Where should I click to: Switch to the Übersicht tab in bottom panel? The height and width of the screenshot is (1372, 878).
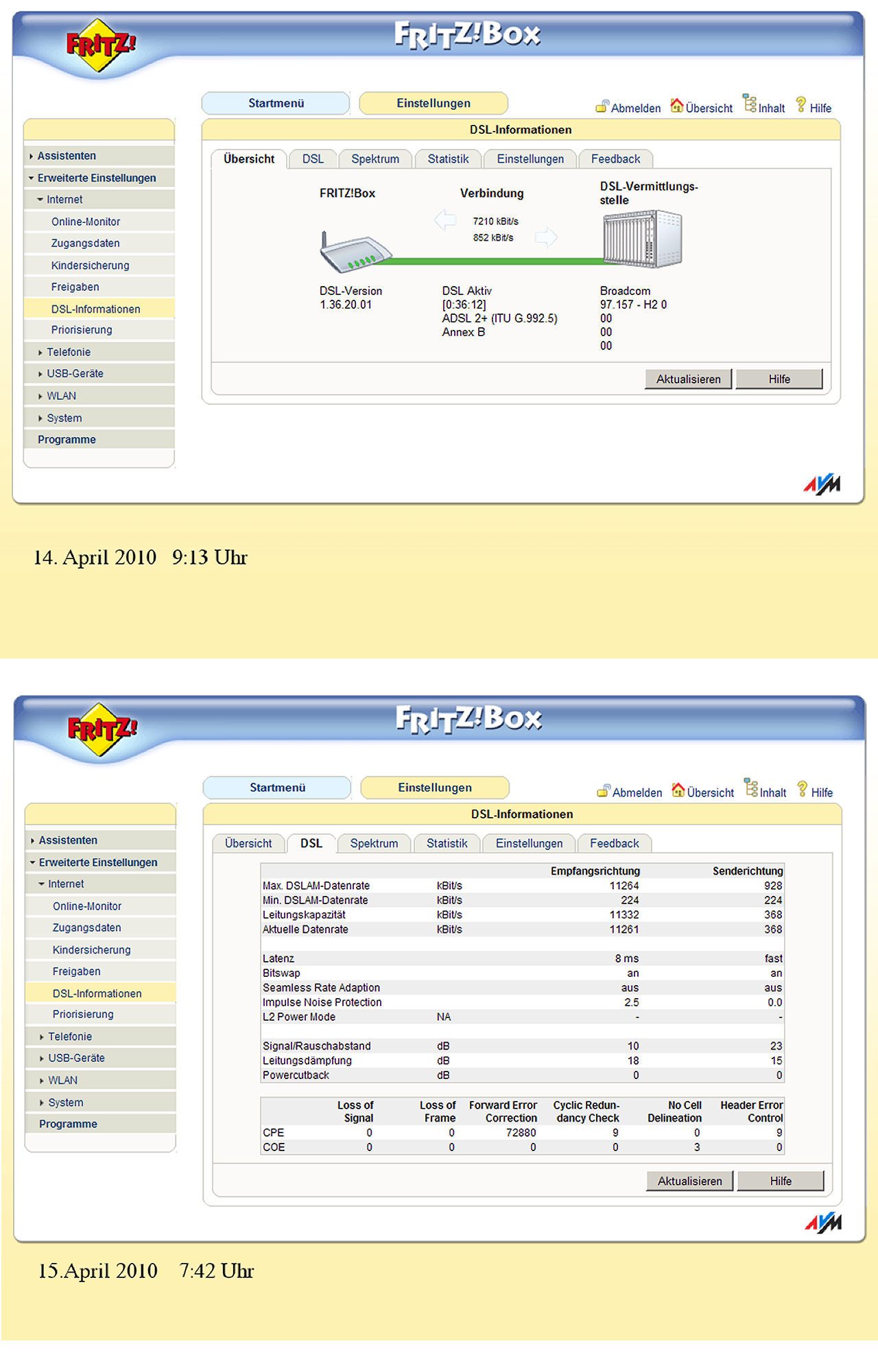(248, 844)
